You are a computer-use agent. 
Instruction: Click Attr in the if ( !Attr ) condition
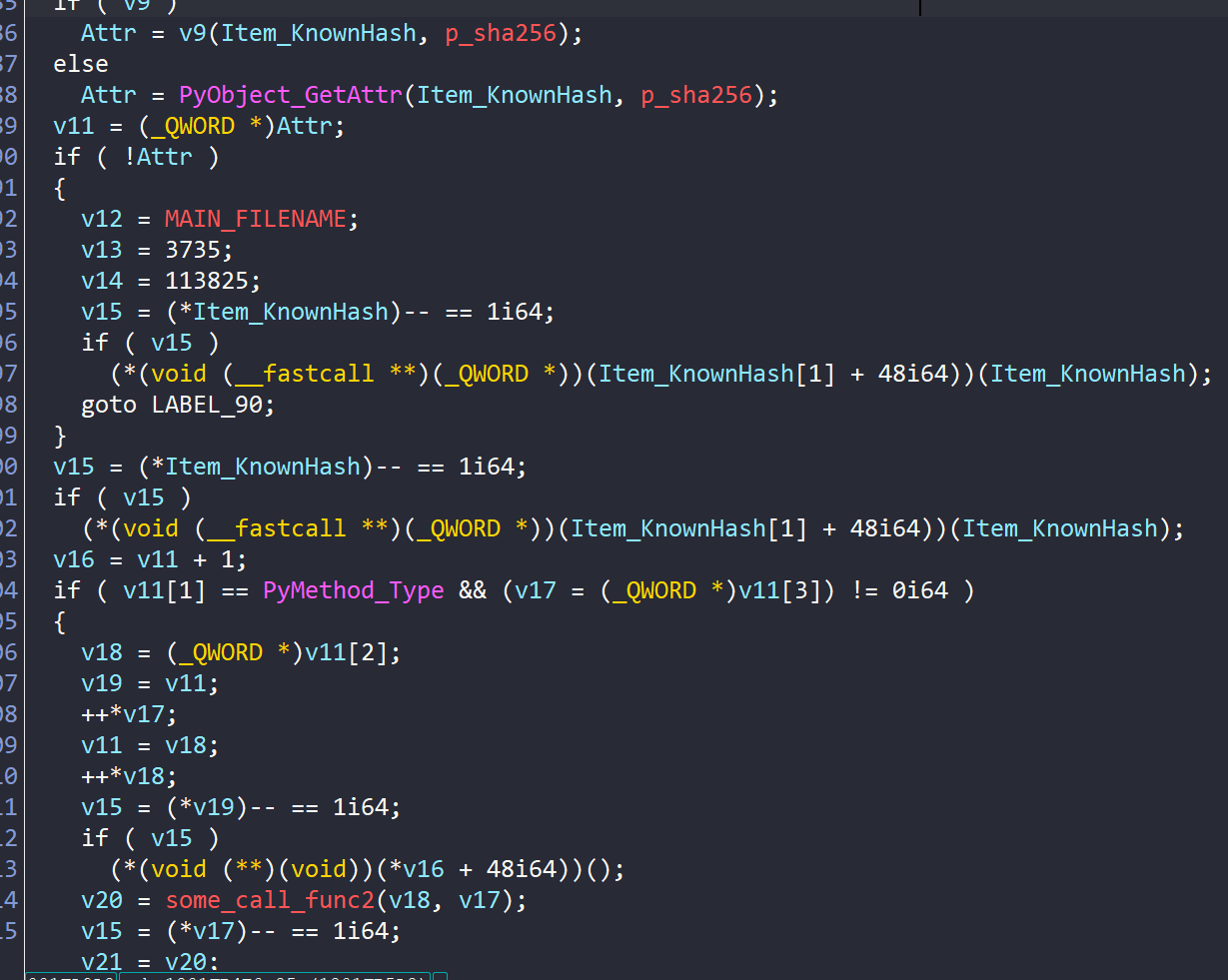click(164, 157)
